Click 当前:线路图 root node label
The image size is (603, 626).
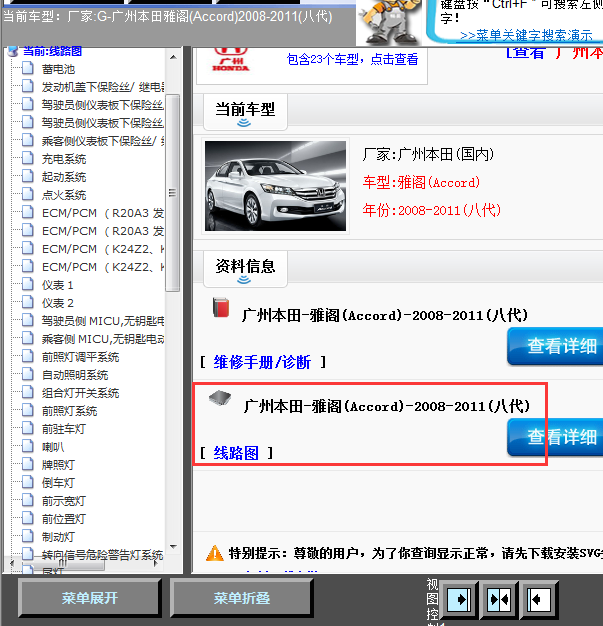coord(52,51)
